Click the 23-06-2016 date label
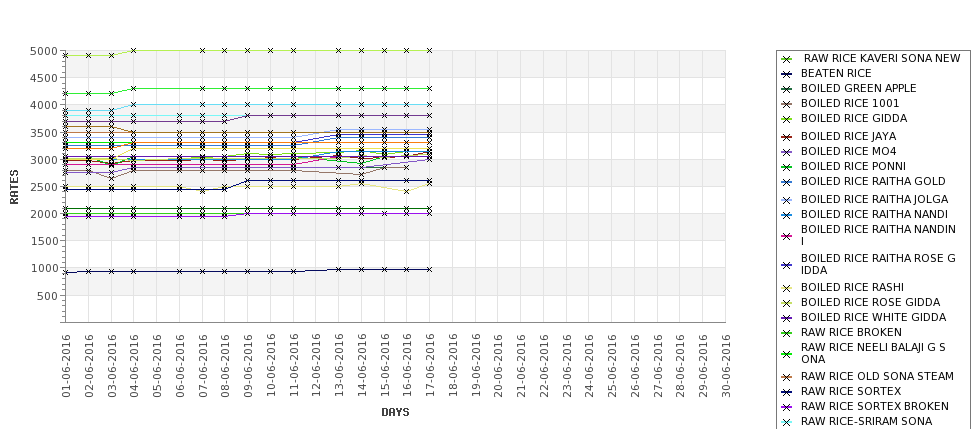Image resolution: width=975 pixels, height=429 pixels. [566, 366]
